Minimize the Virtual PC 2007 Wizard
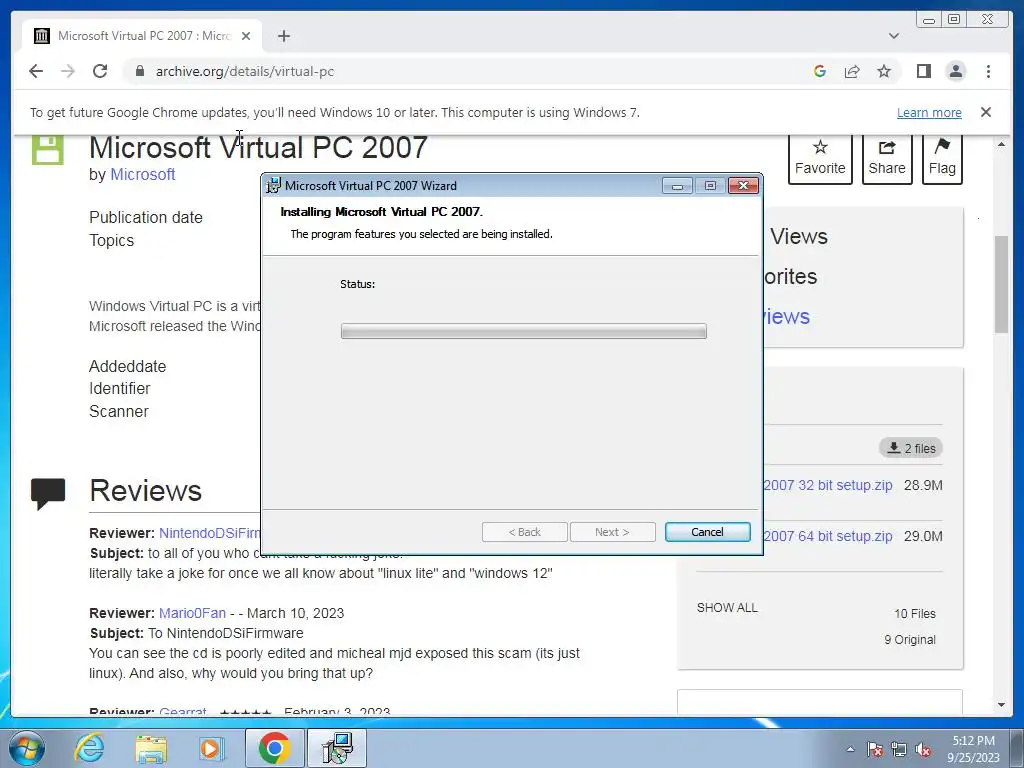 click(677, 186)
